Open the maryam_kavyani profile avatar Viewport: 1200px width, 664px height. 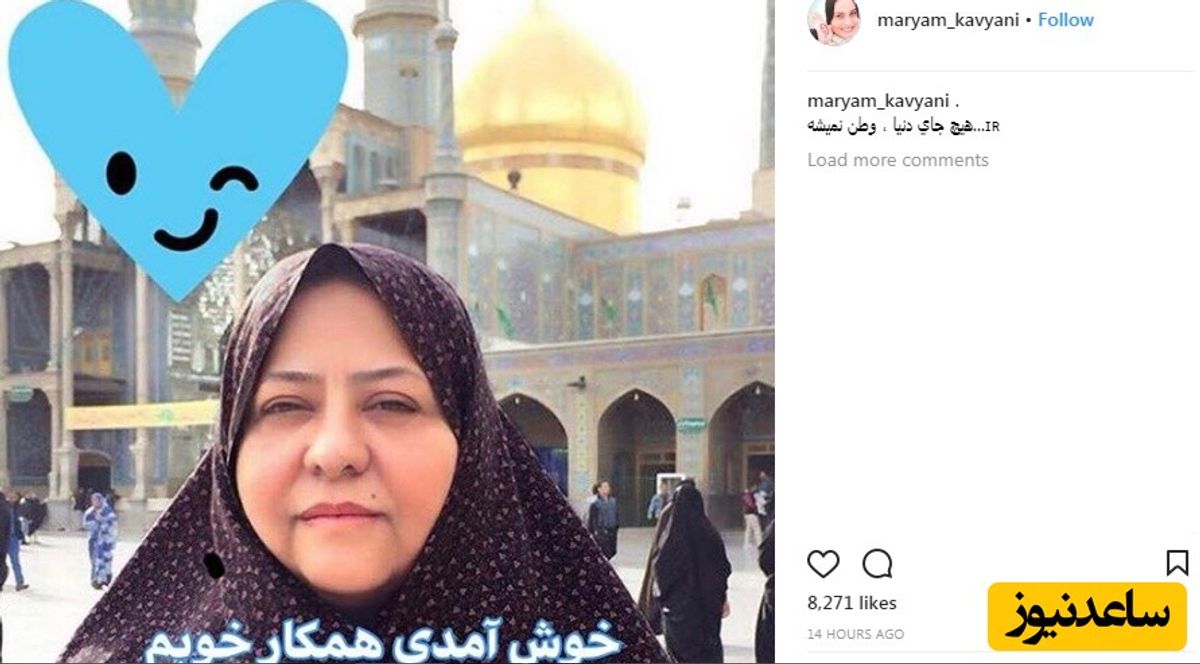coord(834,21)
